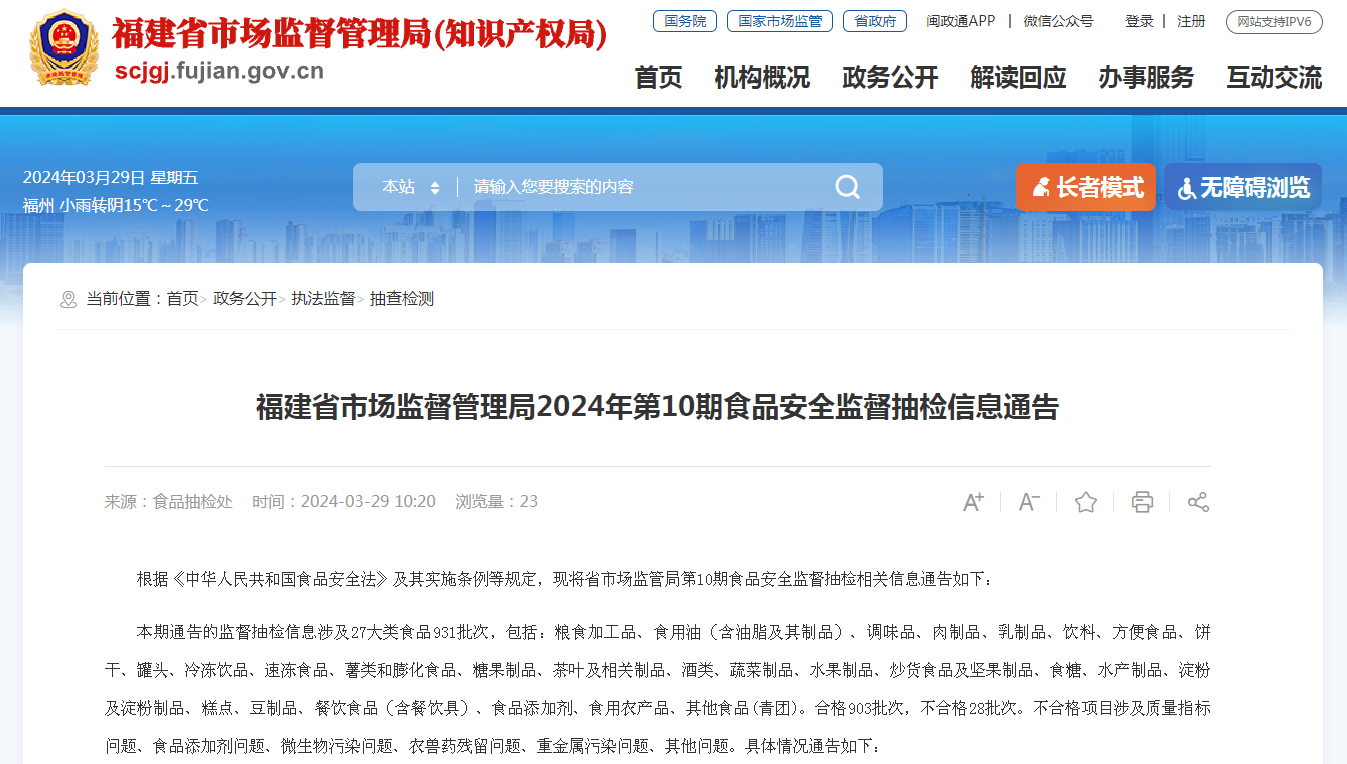Expand the 办事服务 navigation menu
This screenshot has height=764, width=1347.
coord(1146,77)
